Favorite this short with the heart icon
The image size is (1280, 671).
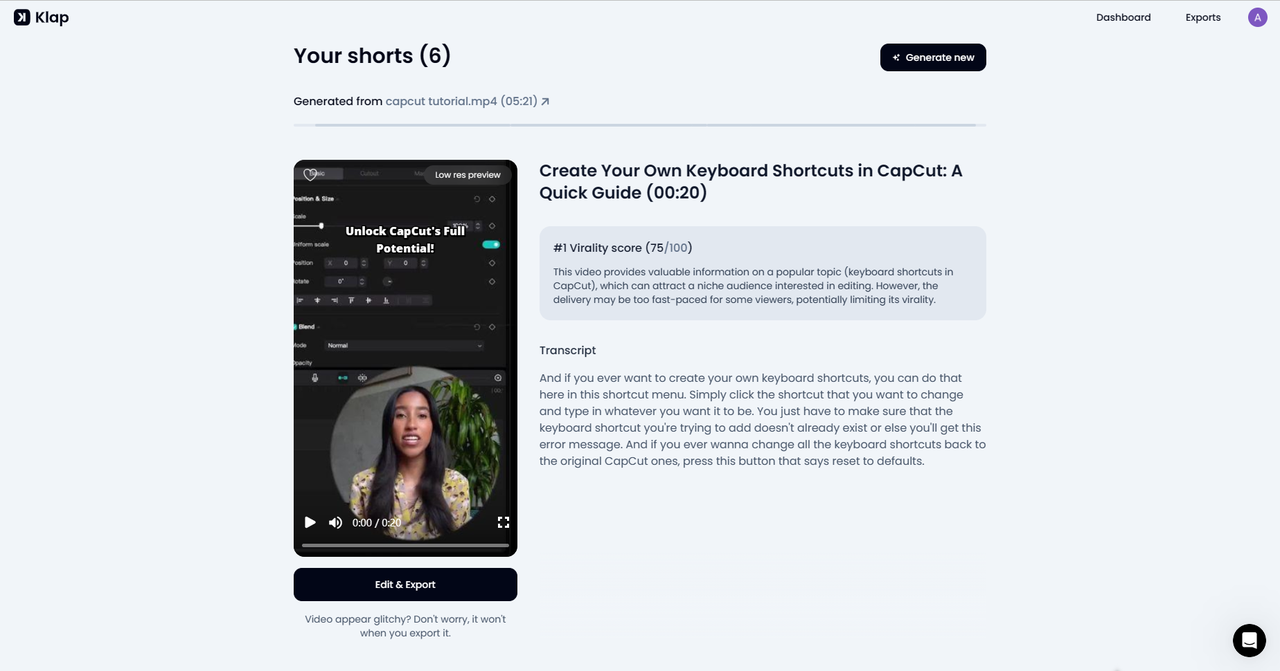pos(310,174)
